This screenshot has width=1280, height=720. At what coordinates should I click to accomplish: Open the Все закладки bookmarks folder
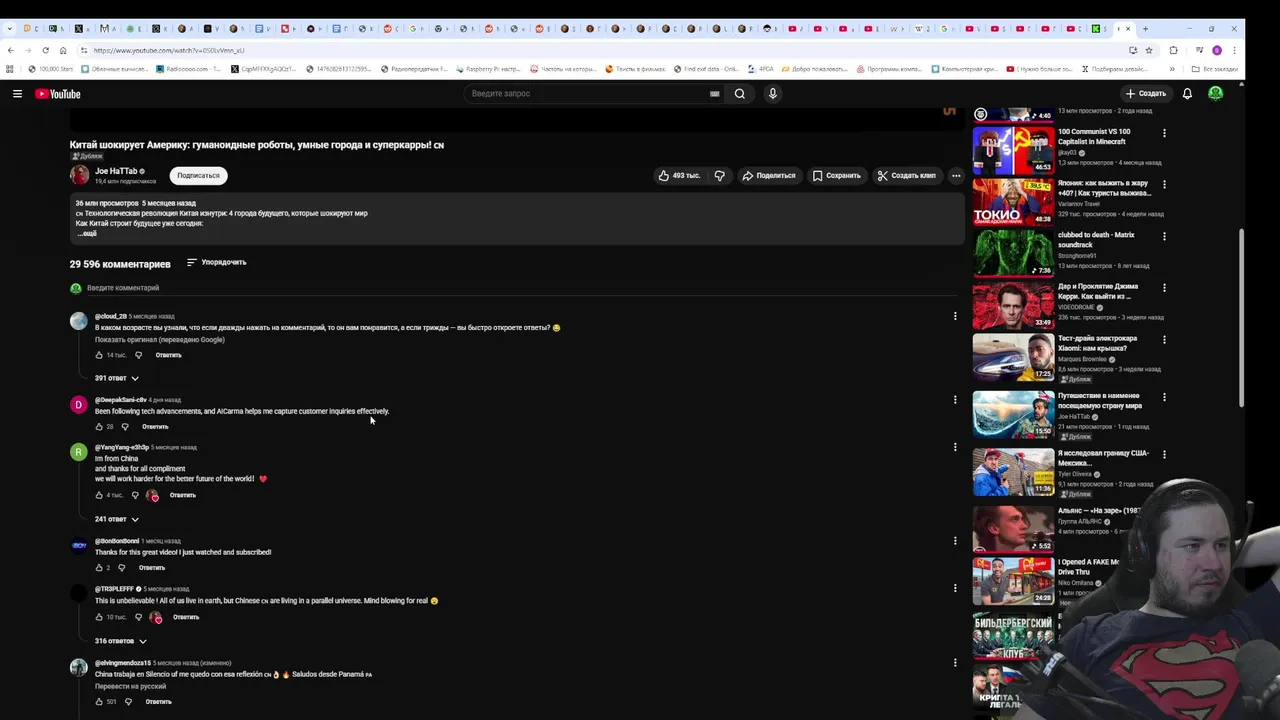pos(1215,69)
